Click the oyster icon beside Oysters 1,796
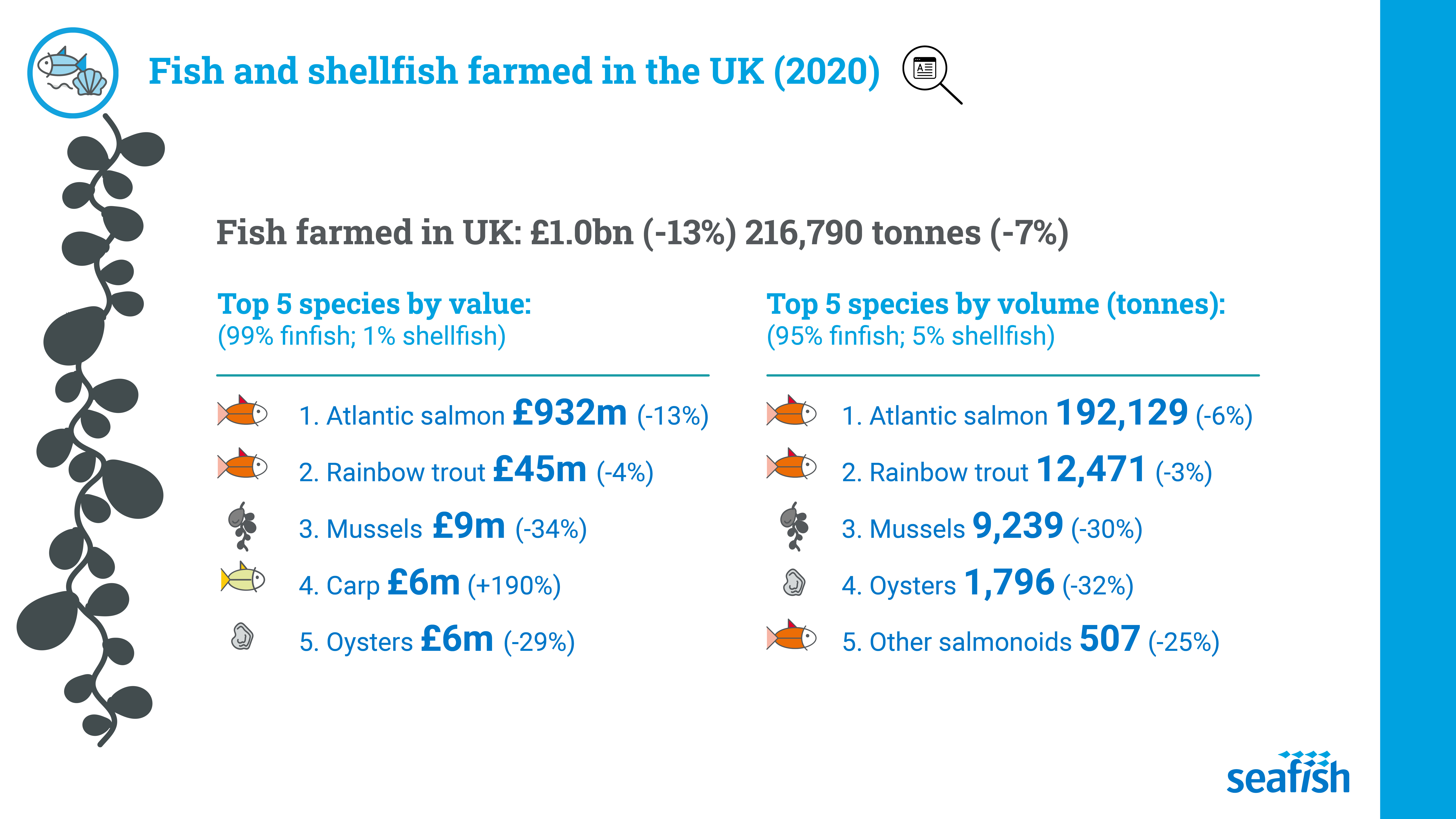The width and height of the screenshot is (1456, 819). pos(794,583)
